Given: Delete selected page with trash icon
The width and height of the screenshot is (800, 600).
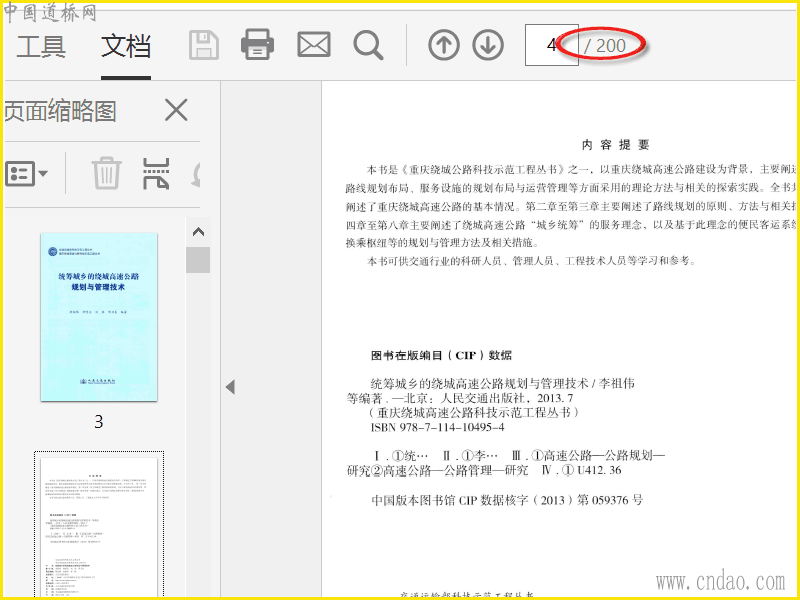Looking at the screenshot, I should (107, 173).
